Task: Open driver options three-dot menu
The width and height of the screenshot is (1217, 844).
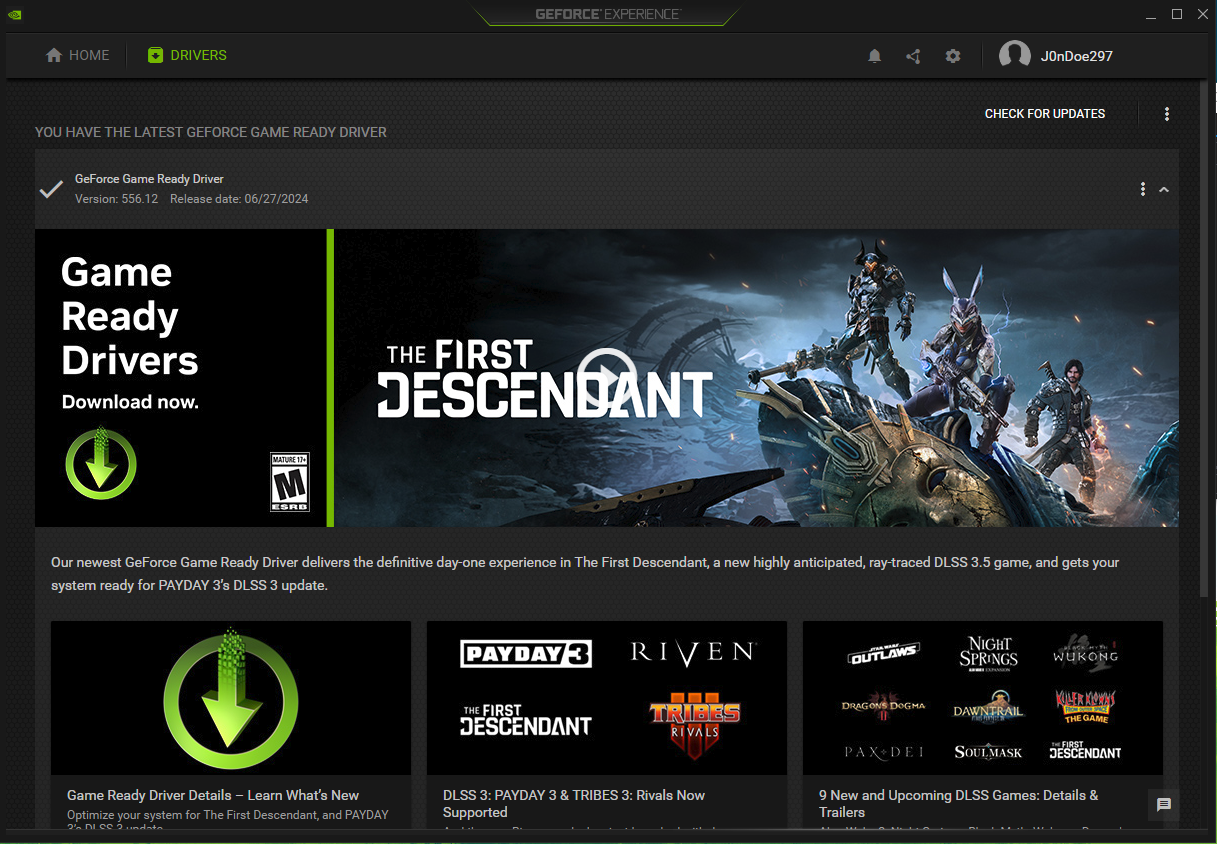Action: pos(1143,189)
